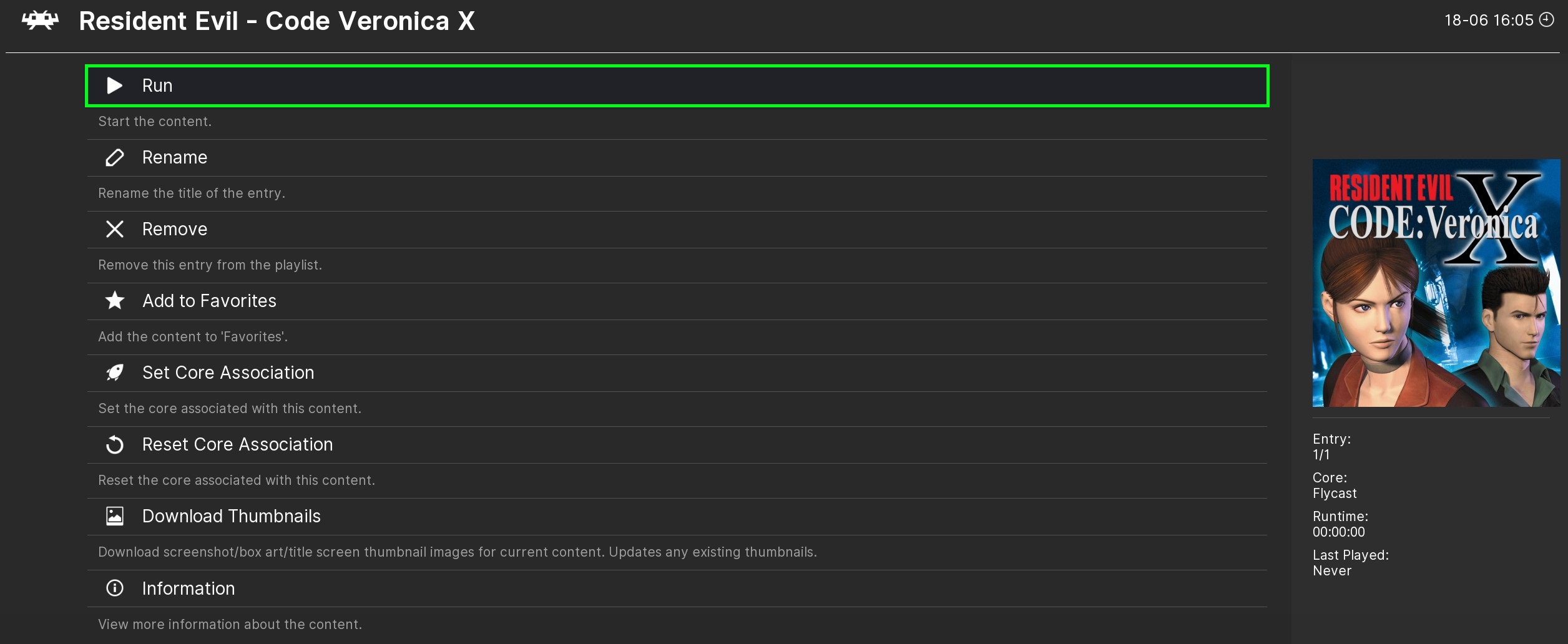
Task: Click the 'Runtime:' label in sidebar
Action: pyautogui.click(x=1340, y=517)
